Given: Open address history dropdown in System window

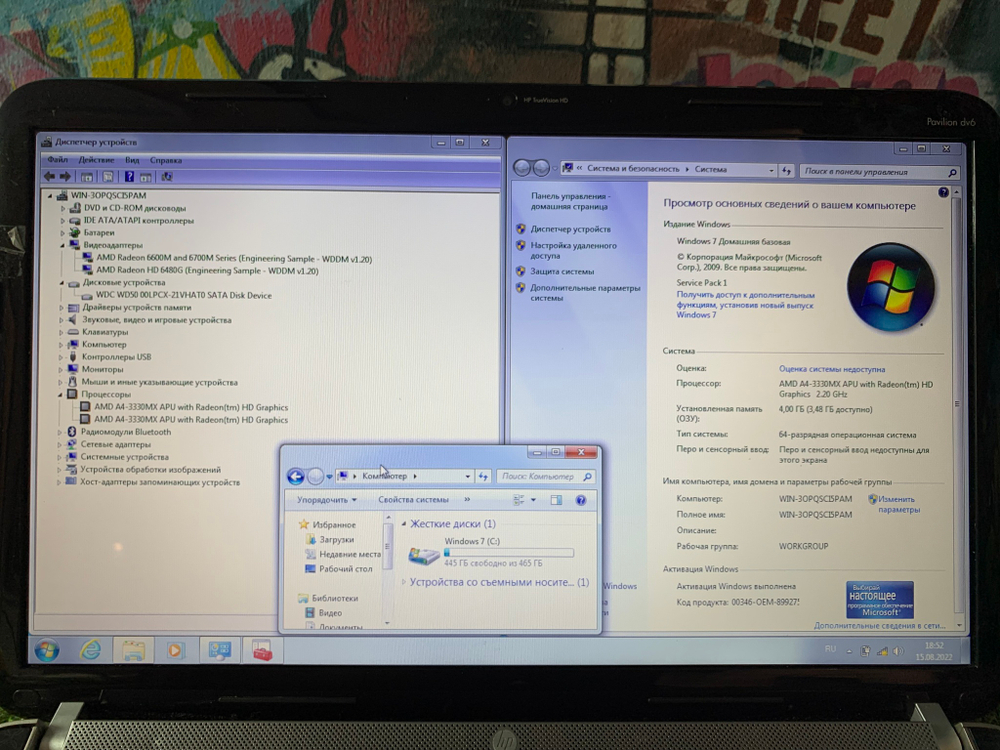Looking at the screenshot, I should point(771,170).
